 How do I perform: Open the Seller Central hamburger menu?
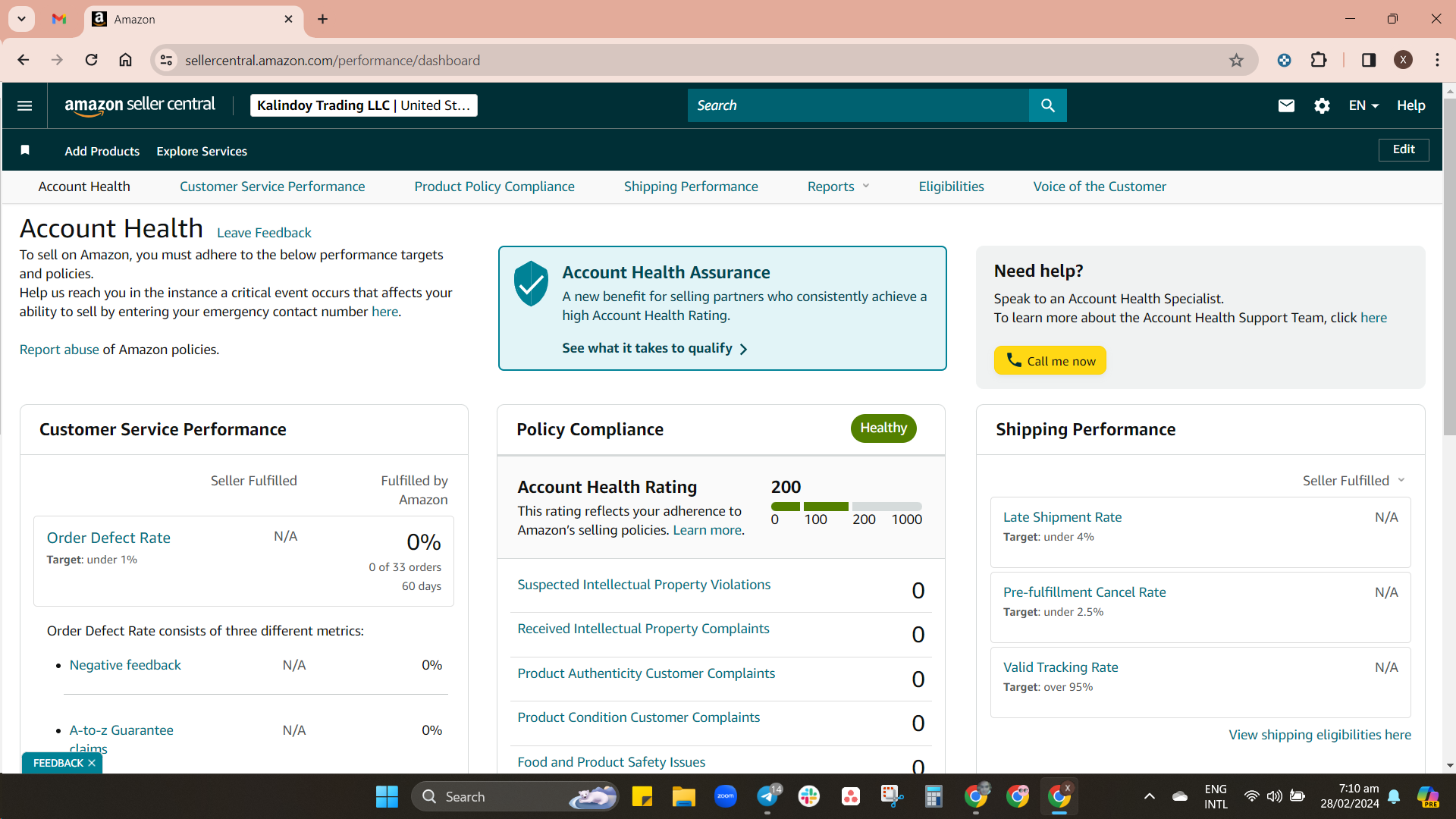coord(24,105)
